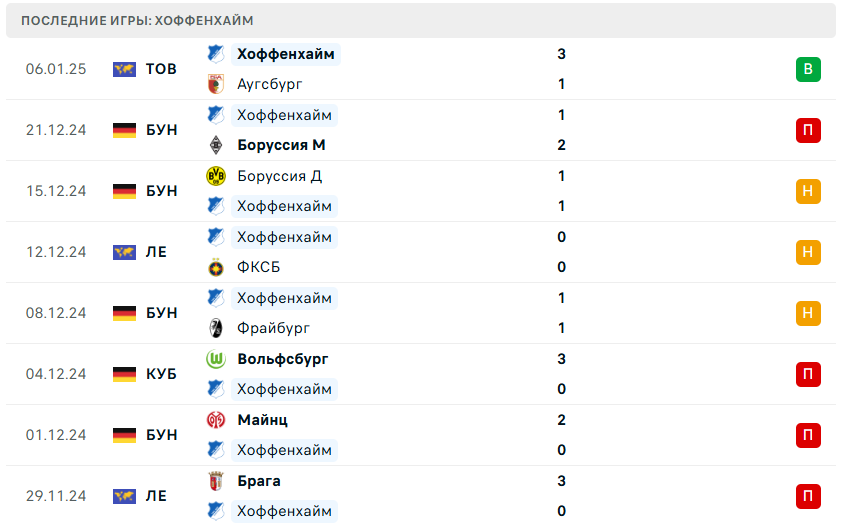Click the red loss badge for the Borussia М match
The height and width of the screenshot is (525, 845).
tap(808, 130)
